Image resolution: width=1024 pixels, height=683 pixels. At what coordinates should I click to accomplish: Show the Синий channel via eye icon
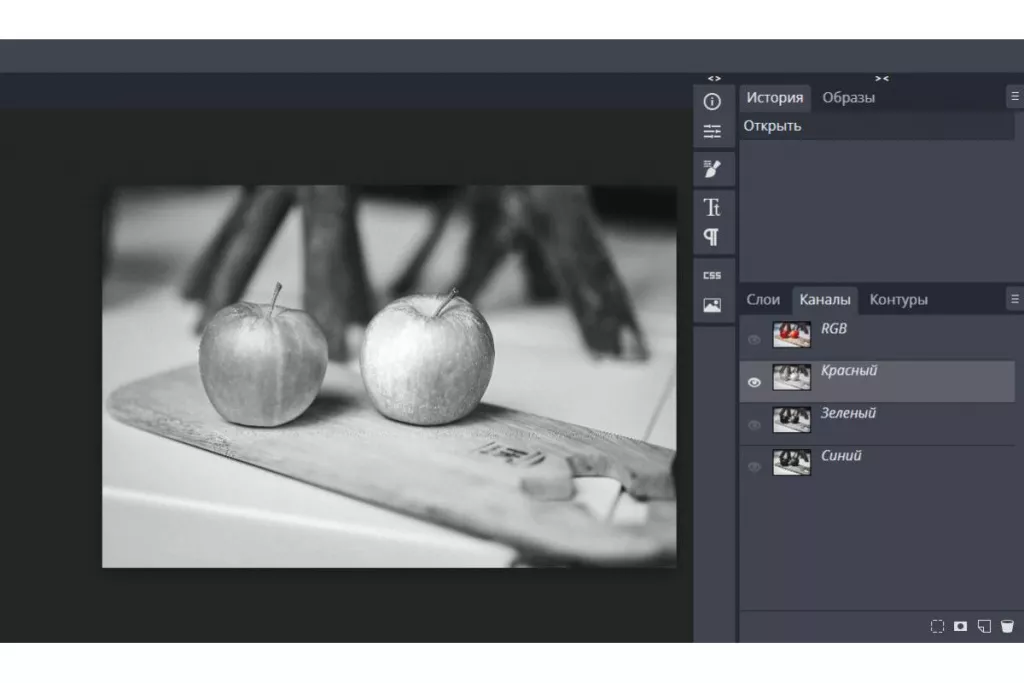coord(754,467)
